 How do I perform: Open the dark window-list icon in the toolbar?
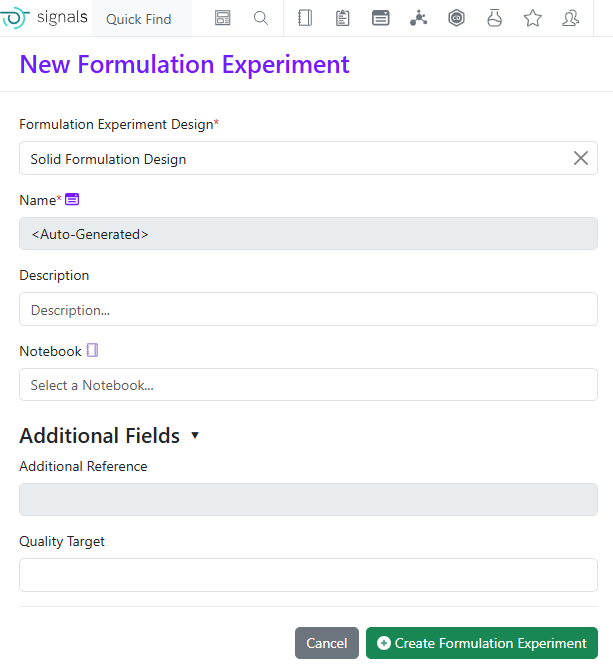click(380, 18)
